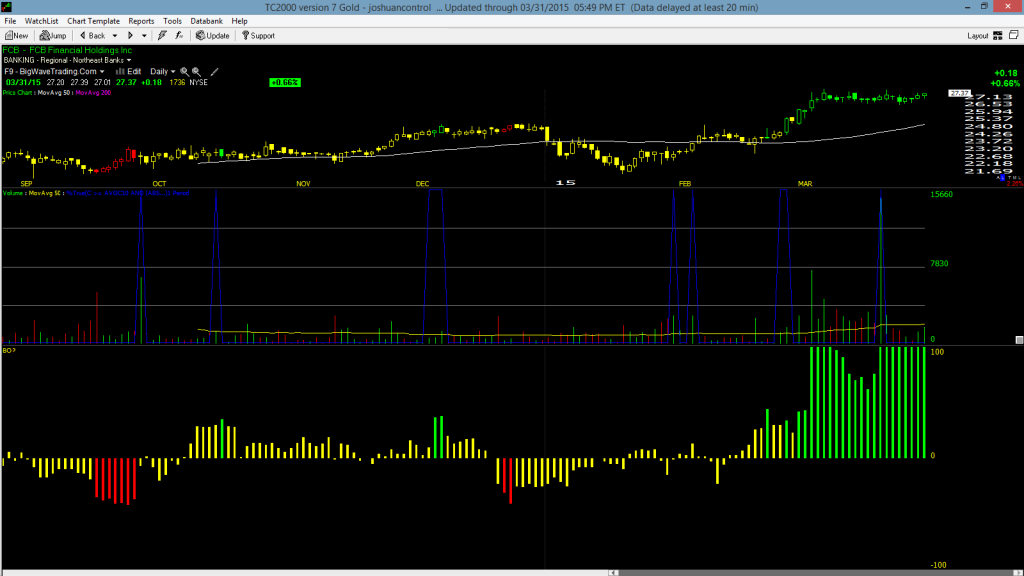Open the fx formula editor
Viewport: 1024px width, 576px height.
coord(179,36)
